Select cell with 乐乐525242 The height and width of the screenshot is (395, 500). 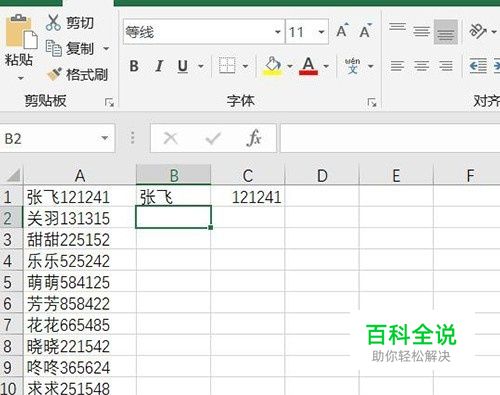click(80, 261)
